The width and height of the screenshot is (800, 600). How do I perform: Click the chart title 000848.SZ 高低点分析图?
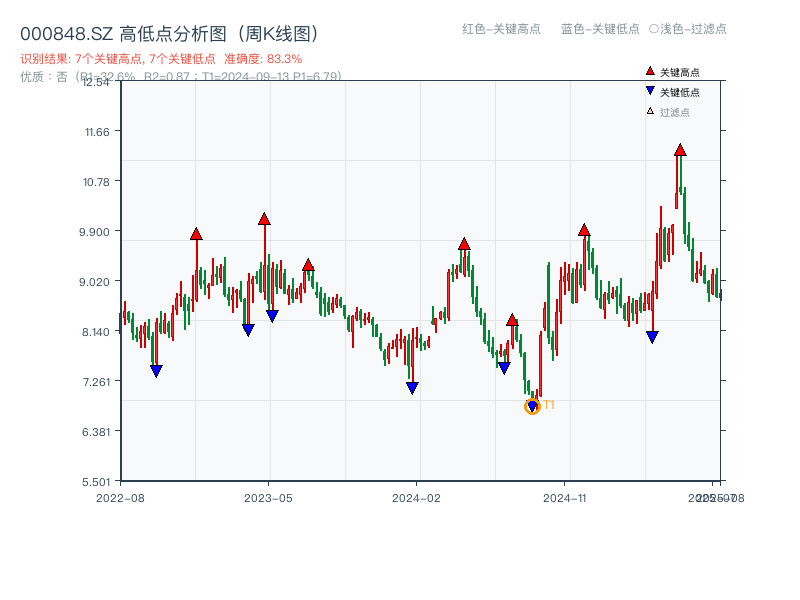point(171,34)
